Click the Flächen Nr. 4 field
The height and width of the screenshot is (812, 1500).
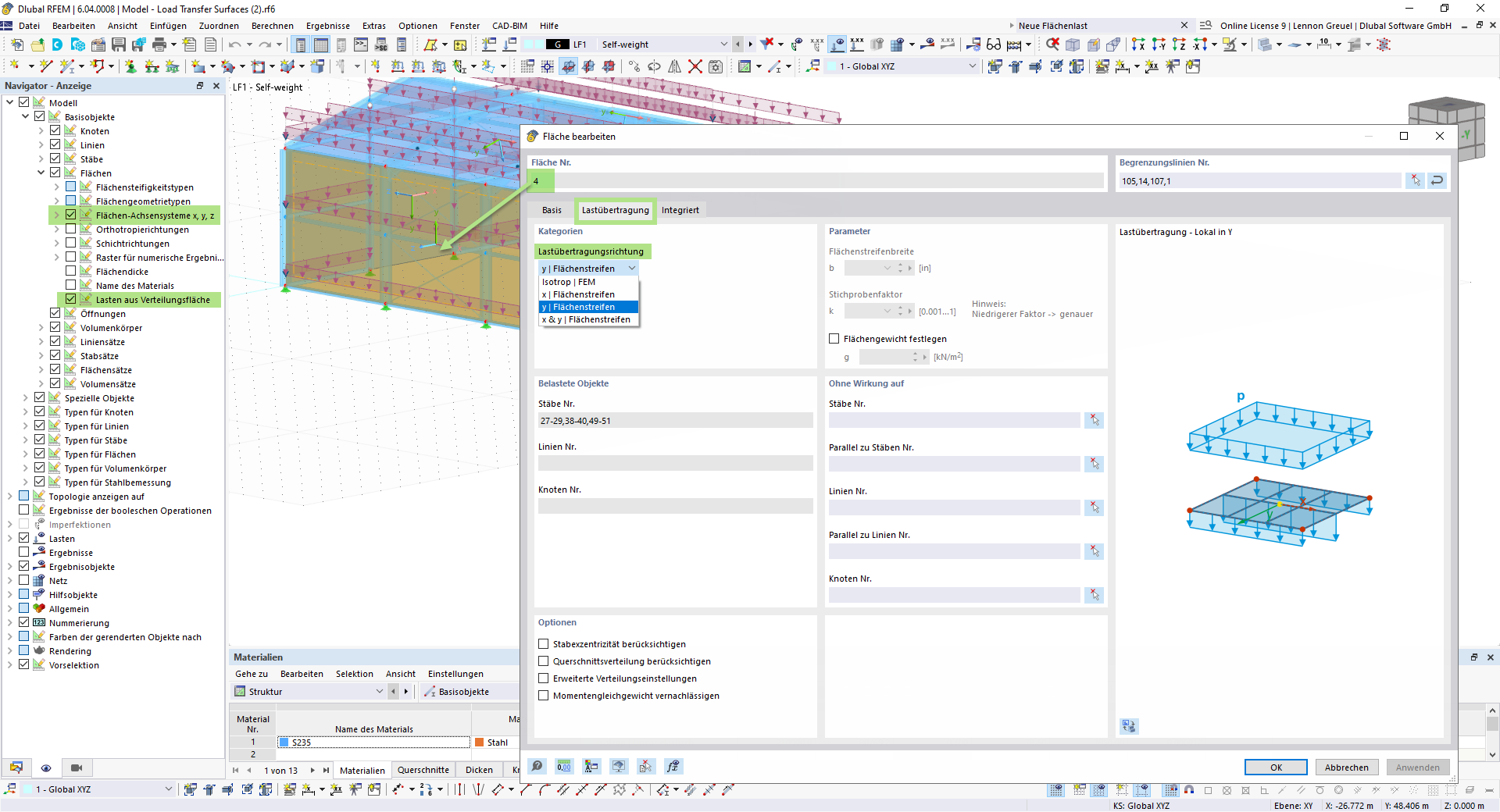[817, 181]
